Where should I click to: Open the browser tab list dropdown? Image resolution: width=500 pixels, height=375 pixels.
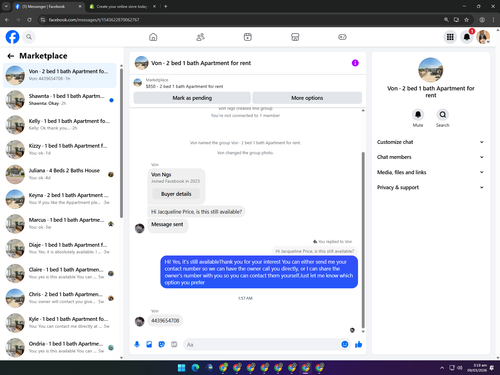point(6,6)
